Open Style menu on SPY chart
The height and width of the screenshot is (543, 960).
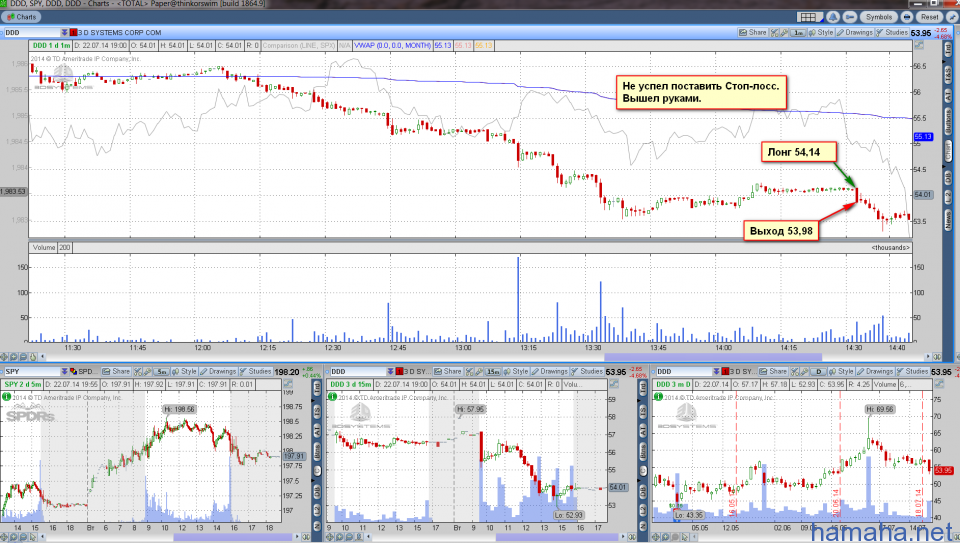(184, 371)
